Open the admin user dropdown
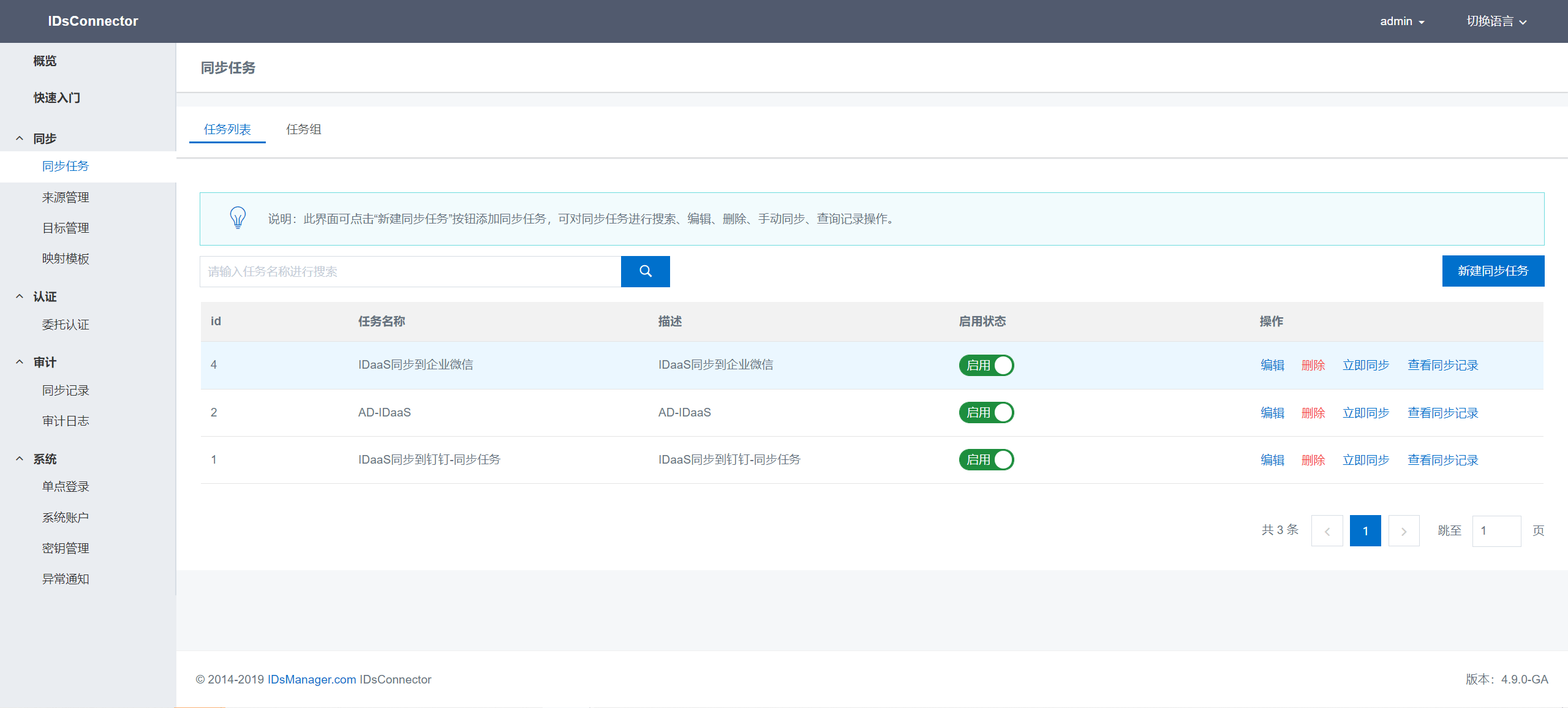This screenshot has width=1568, height=708. click(x=1401, y=21)
